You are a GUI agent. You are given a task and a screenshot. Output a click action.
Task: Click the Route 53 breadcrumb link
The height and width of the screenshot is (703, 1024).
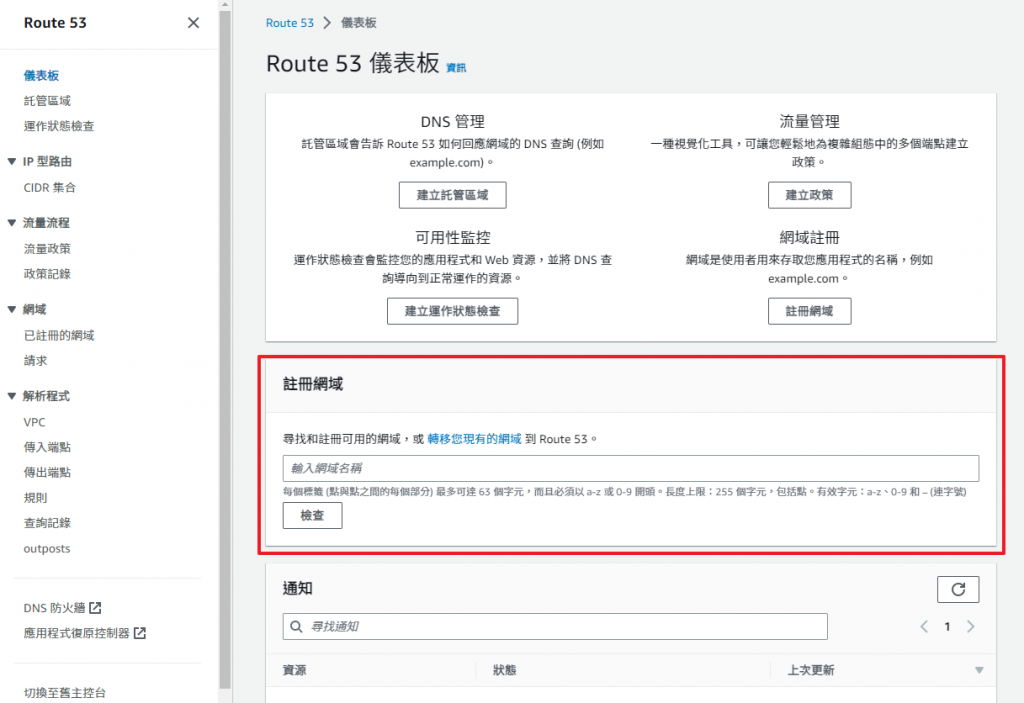click(x=289, y=23)
